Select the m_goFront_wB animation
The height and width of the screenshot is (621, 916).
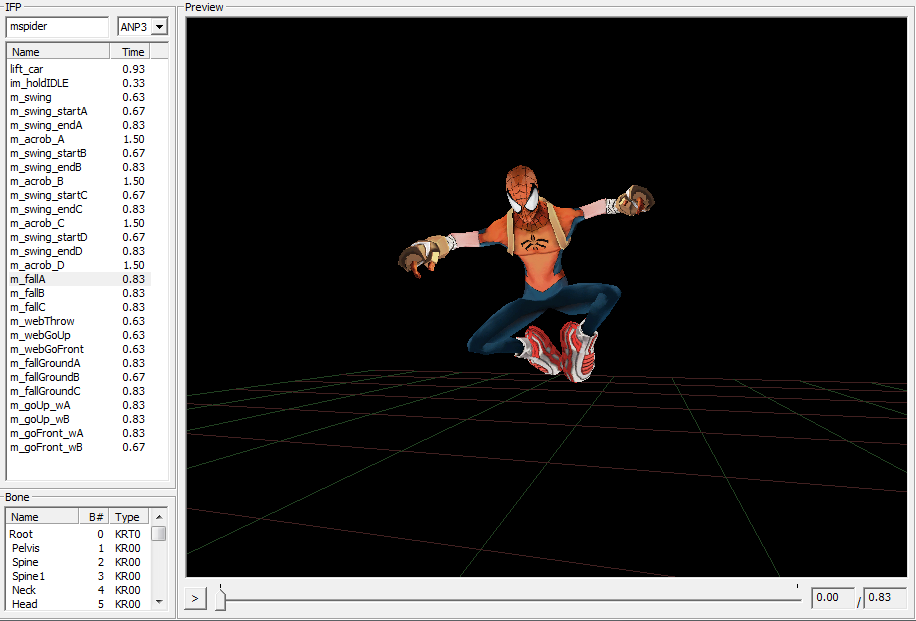click(x=78, y=447)
